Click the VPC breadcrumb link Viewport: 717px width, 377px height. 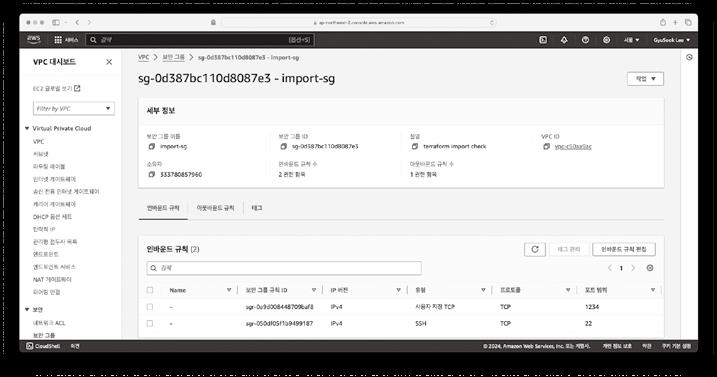coord(144,57)
